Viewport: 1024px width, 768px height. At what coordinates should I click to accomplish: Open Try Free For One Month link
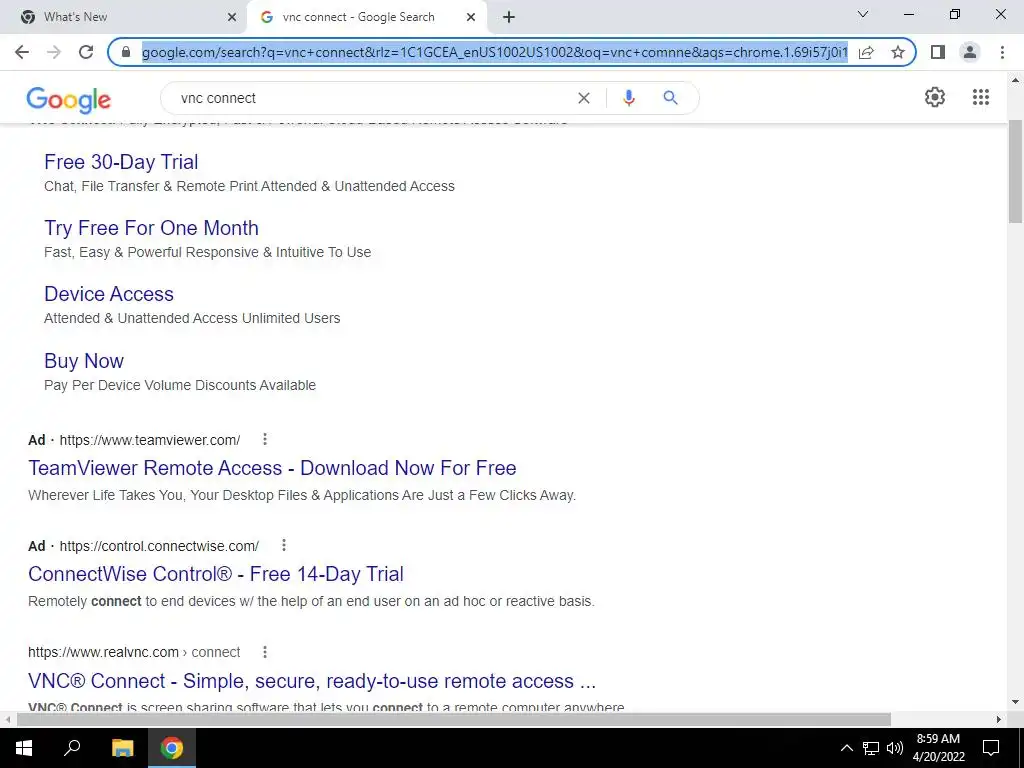pos(151,227)
